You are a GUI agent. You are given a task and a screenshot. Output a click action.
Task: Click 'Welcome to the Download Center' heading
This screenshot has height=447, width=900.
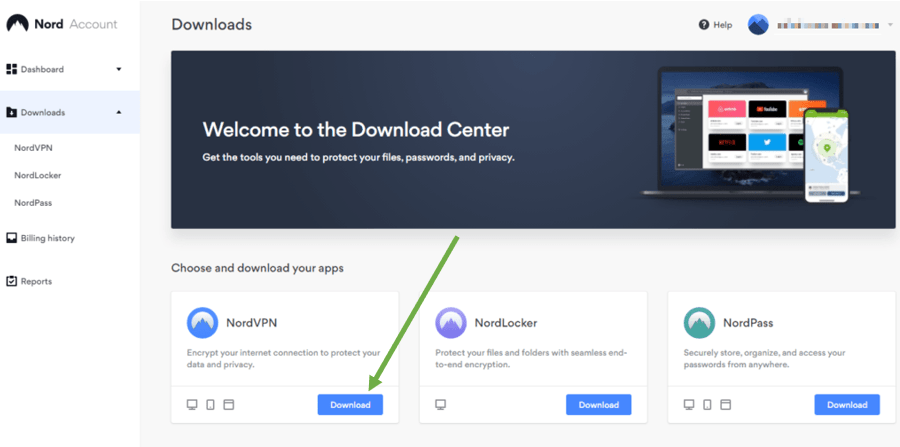coord(356,130)
